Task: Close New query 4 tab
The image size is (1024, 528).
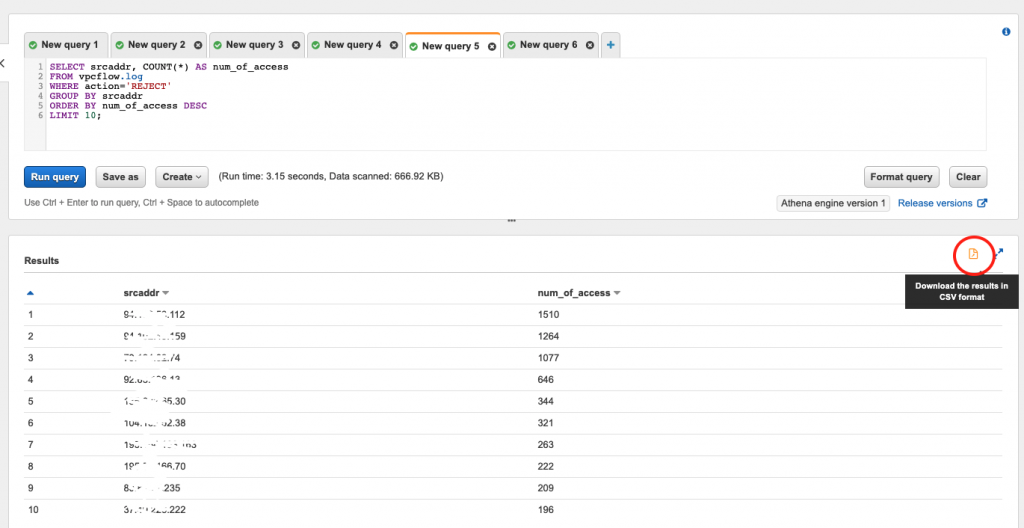Action: tap(394, 45)
